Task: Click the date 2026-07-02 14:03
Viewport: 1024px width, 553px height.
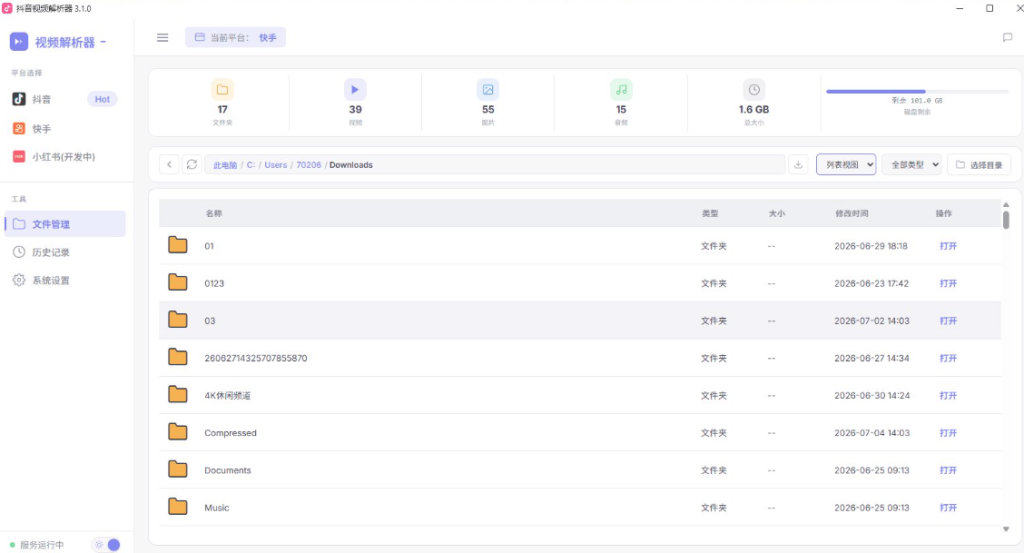Action: click(871, 321)
